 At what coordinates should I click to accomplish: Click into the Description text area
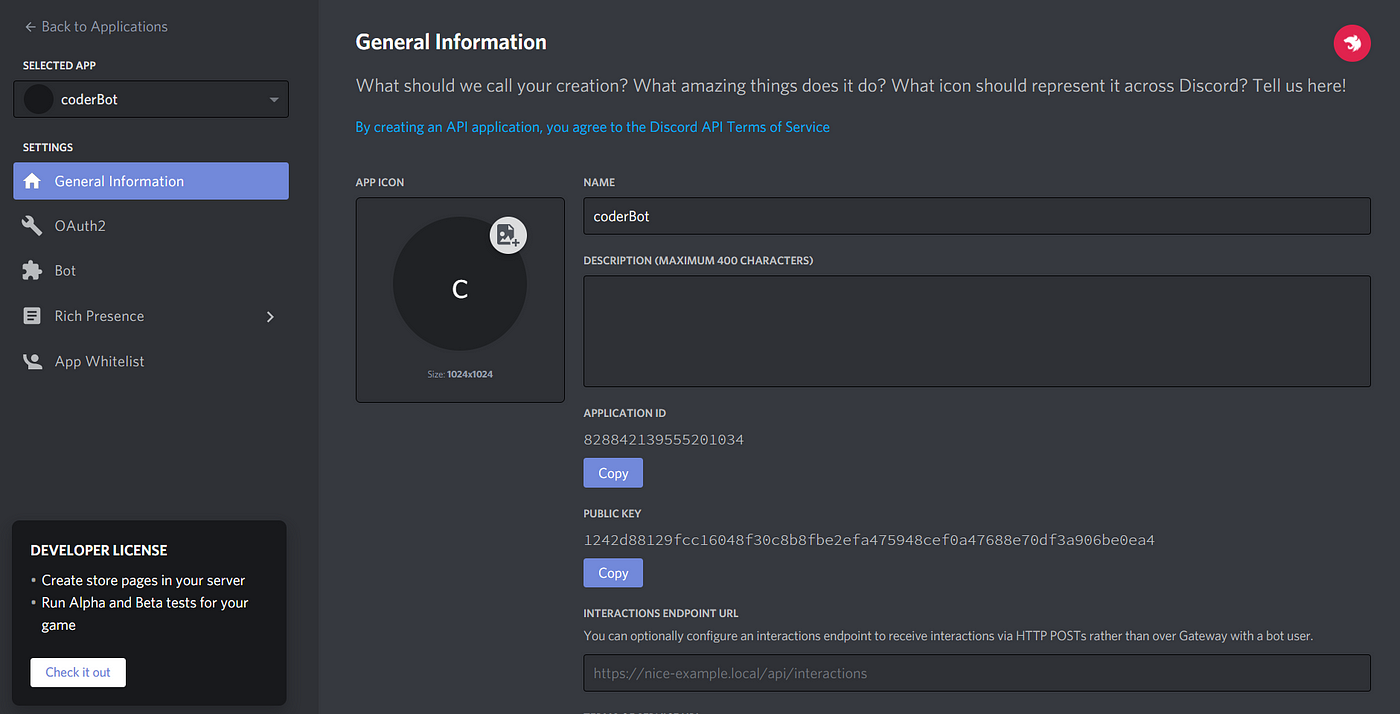(x=977, y=331)
